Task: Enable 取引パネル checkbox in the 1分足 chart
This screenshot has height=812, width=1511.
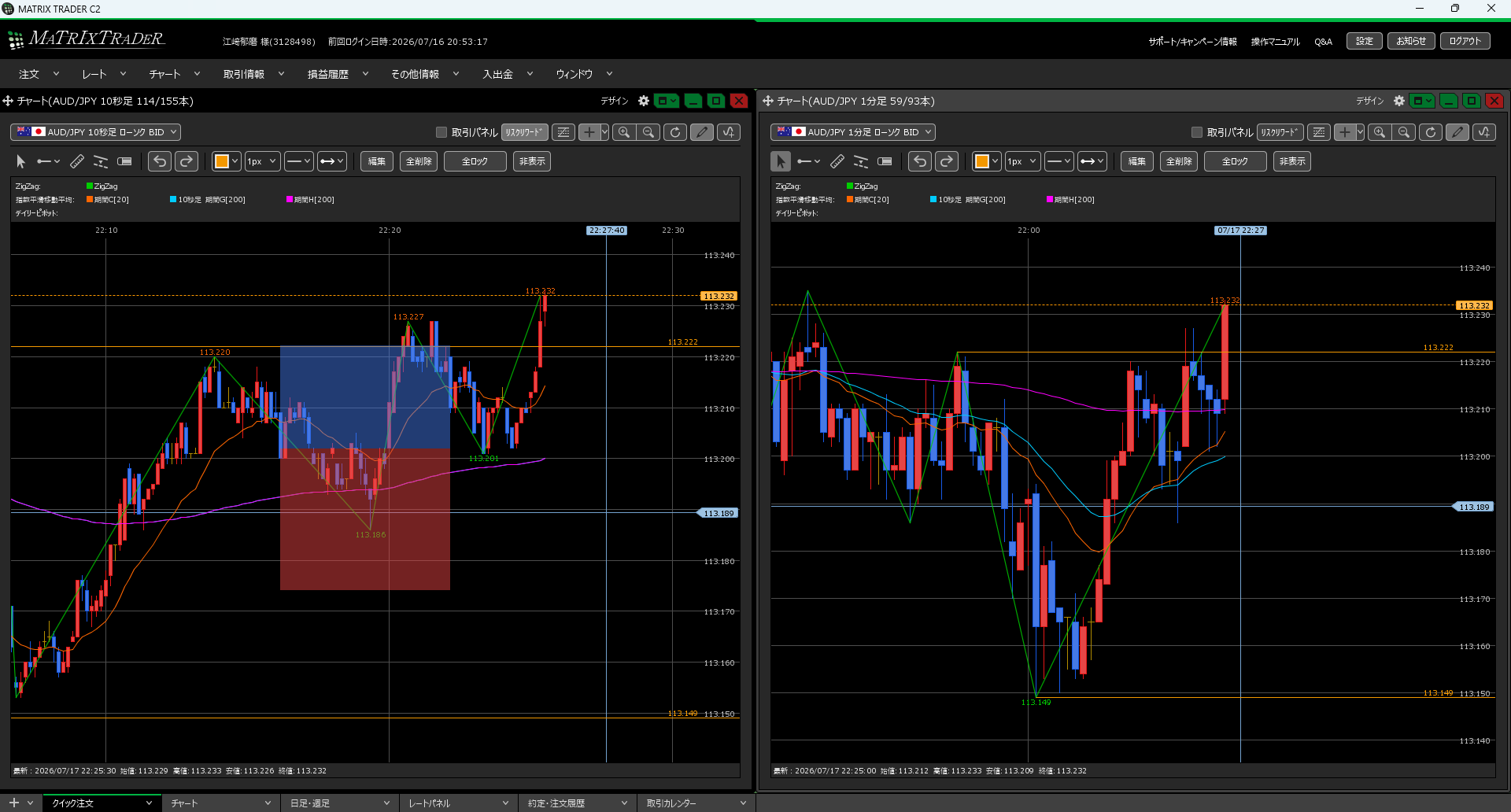Action: (x=1197, y=132)
